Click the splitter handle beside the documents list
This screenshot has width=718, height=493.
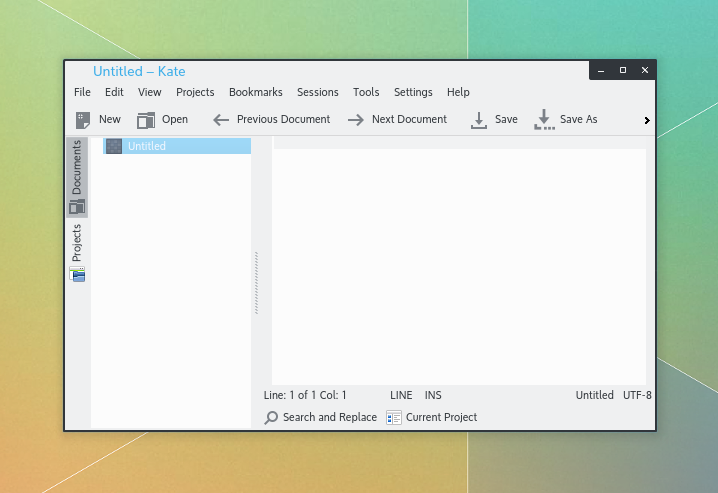tap(256, 283)
